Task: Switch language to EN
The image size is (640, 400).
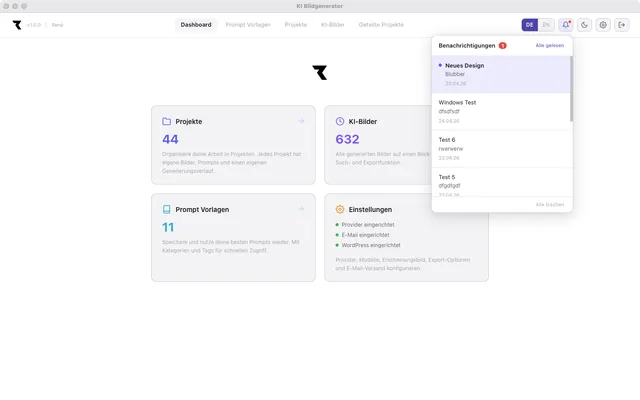Action: pyautogui.click(x=546, y=25)
